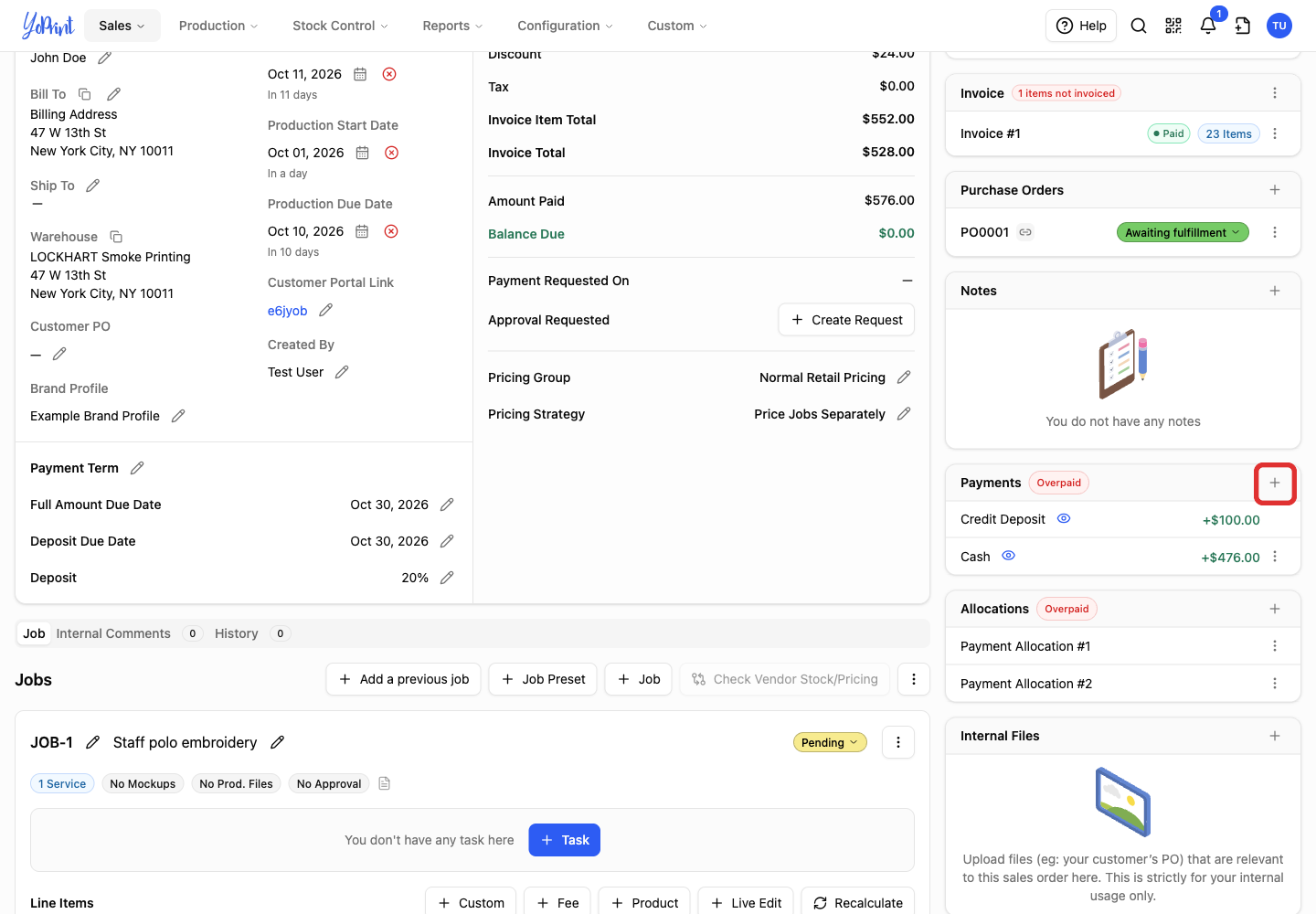The image size is (1316, 914).
Task: Open PO0001 row options menu
Action: (x=1275, y=232)
